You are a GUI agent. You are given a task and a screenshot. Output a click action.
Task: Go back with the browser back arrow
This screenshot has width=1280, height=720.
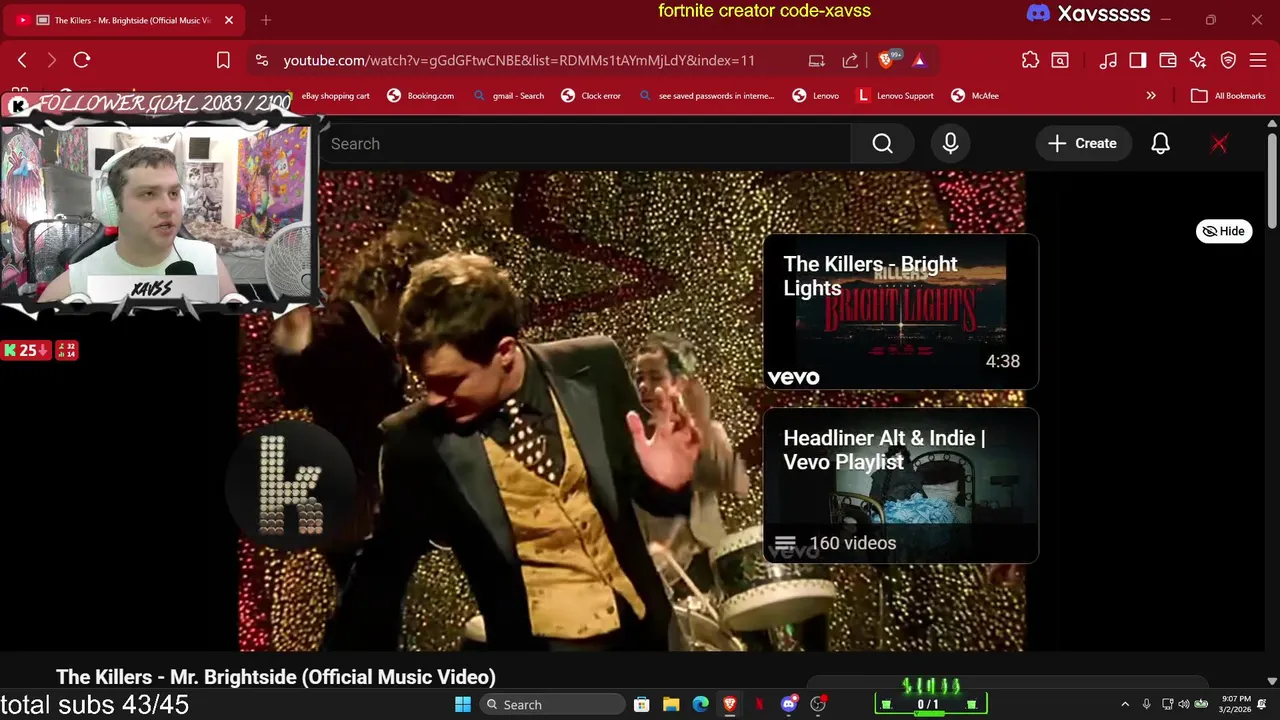(22, 60)
